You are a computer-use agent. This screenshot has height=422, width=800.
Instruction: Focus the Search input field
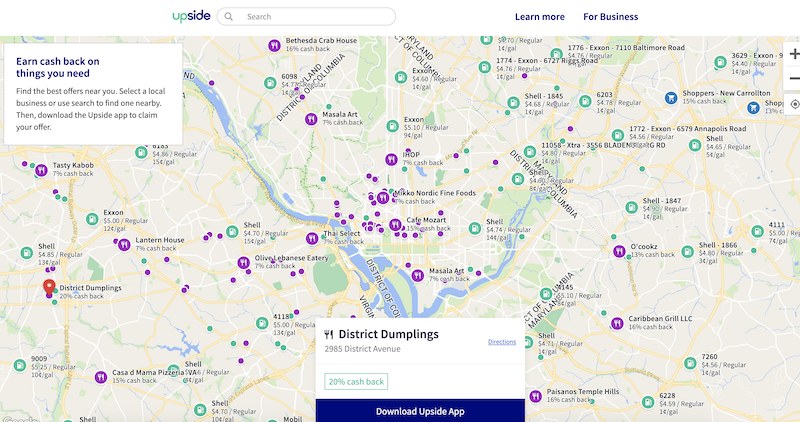(x=306, y=16)
